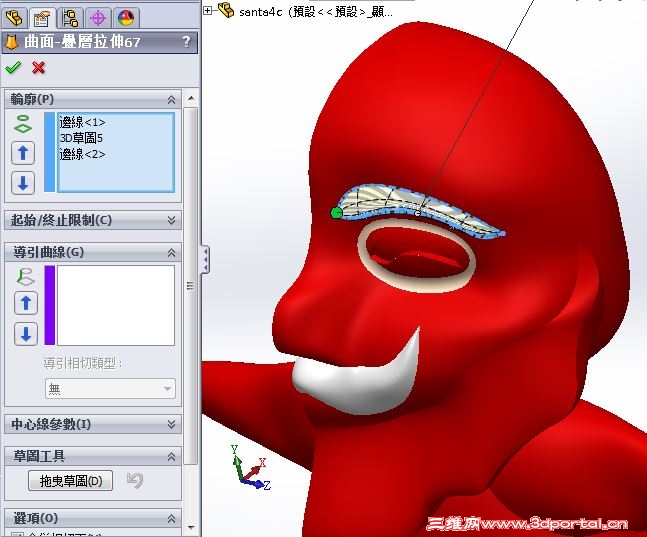Open help with the question mark icon
This screenshot has width=647, height=537.
(187, 41)
